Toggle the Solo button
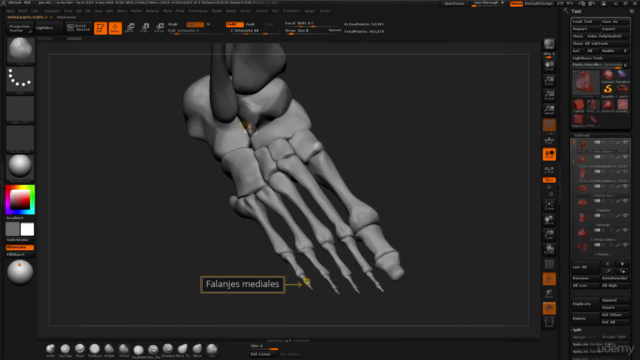 [x=549, y=309]
